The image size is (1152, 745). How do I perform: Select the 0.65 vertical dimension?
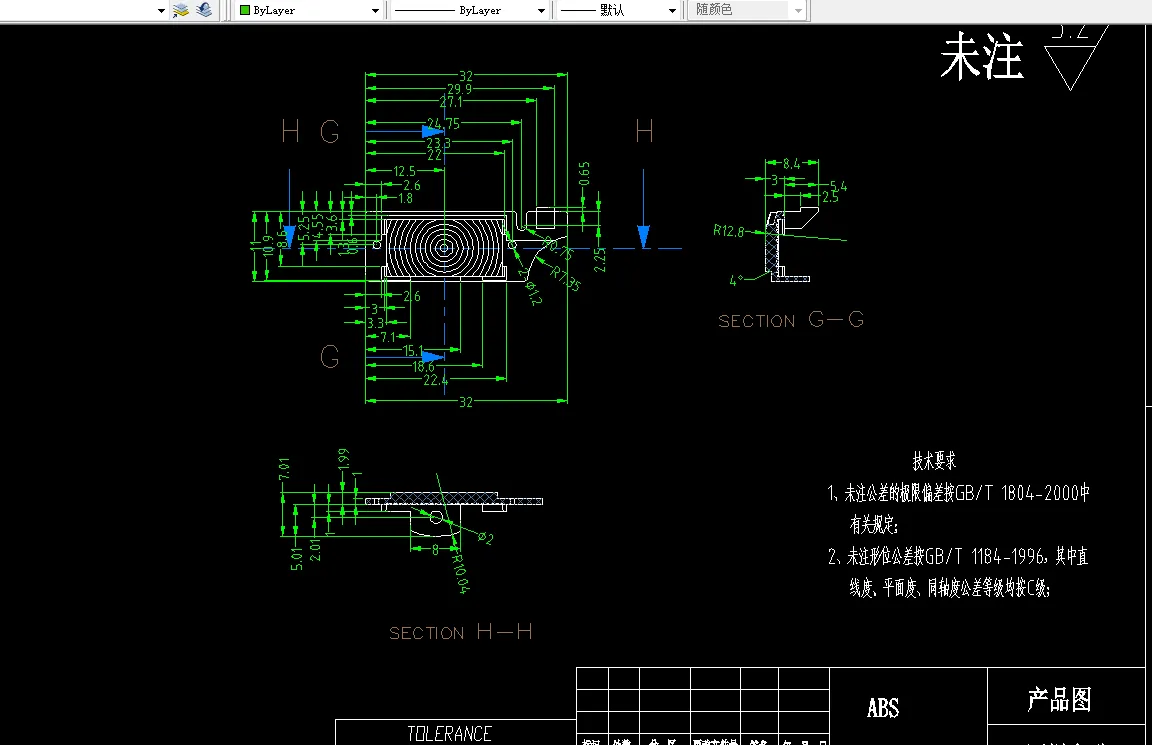coord(584,174)
